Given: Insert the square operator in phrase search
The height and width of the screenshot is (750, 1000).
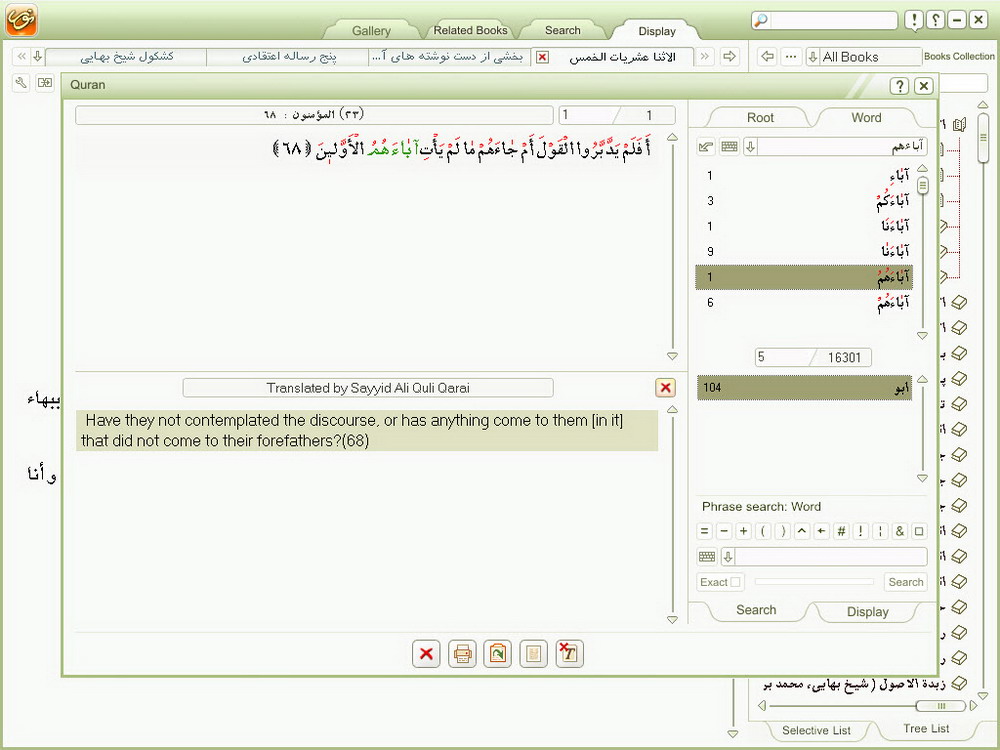Looking at the screenshot, I should 919,531.
